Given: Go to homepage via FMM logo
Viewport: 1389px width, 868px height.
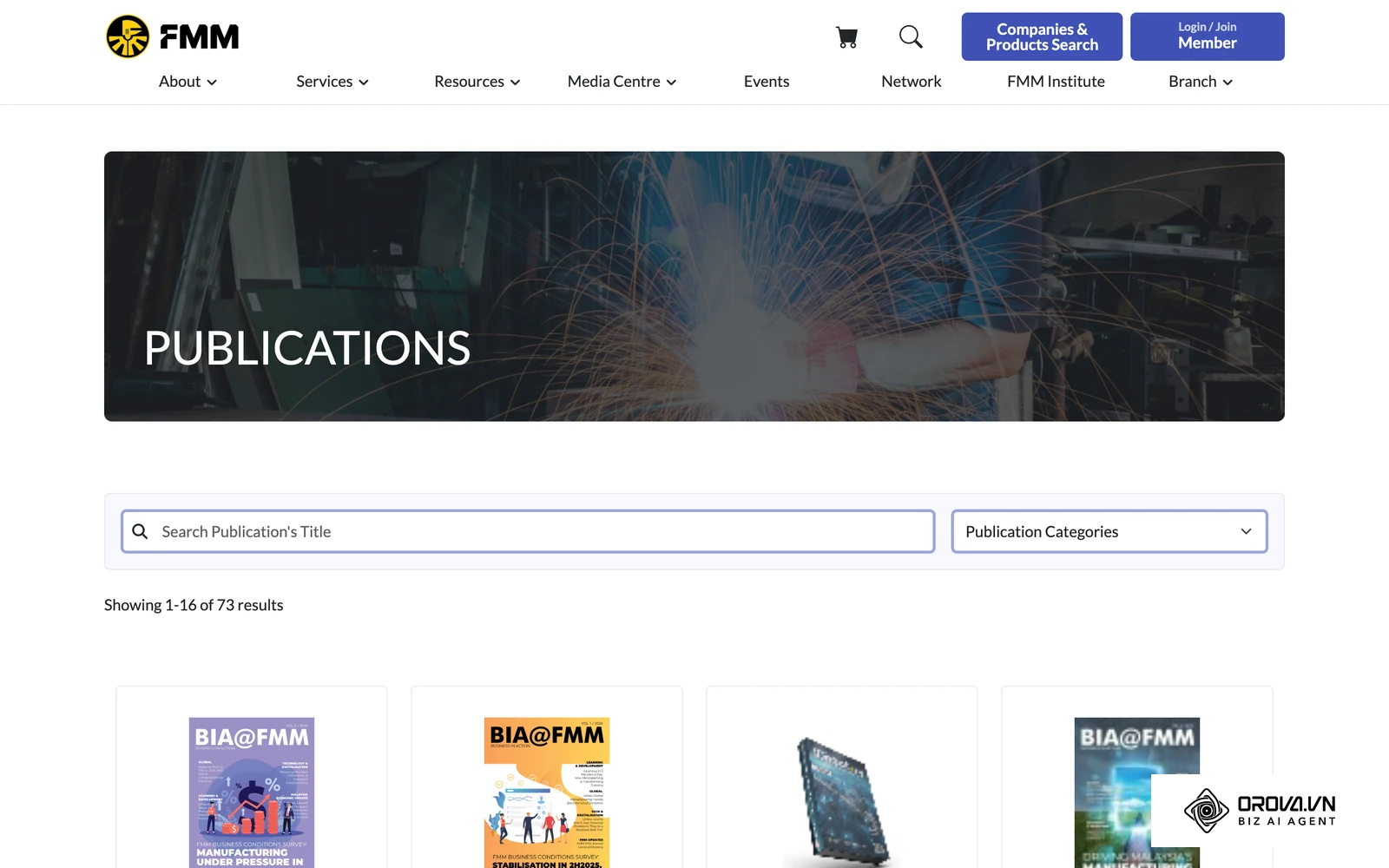Looking at the screenshot, I should point(172,36).
